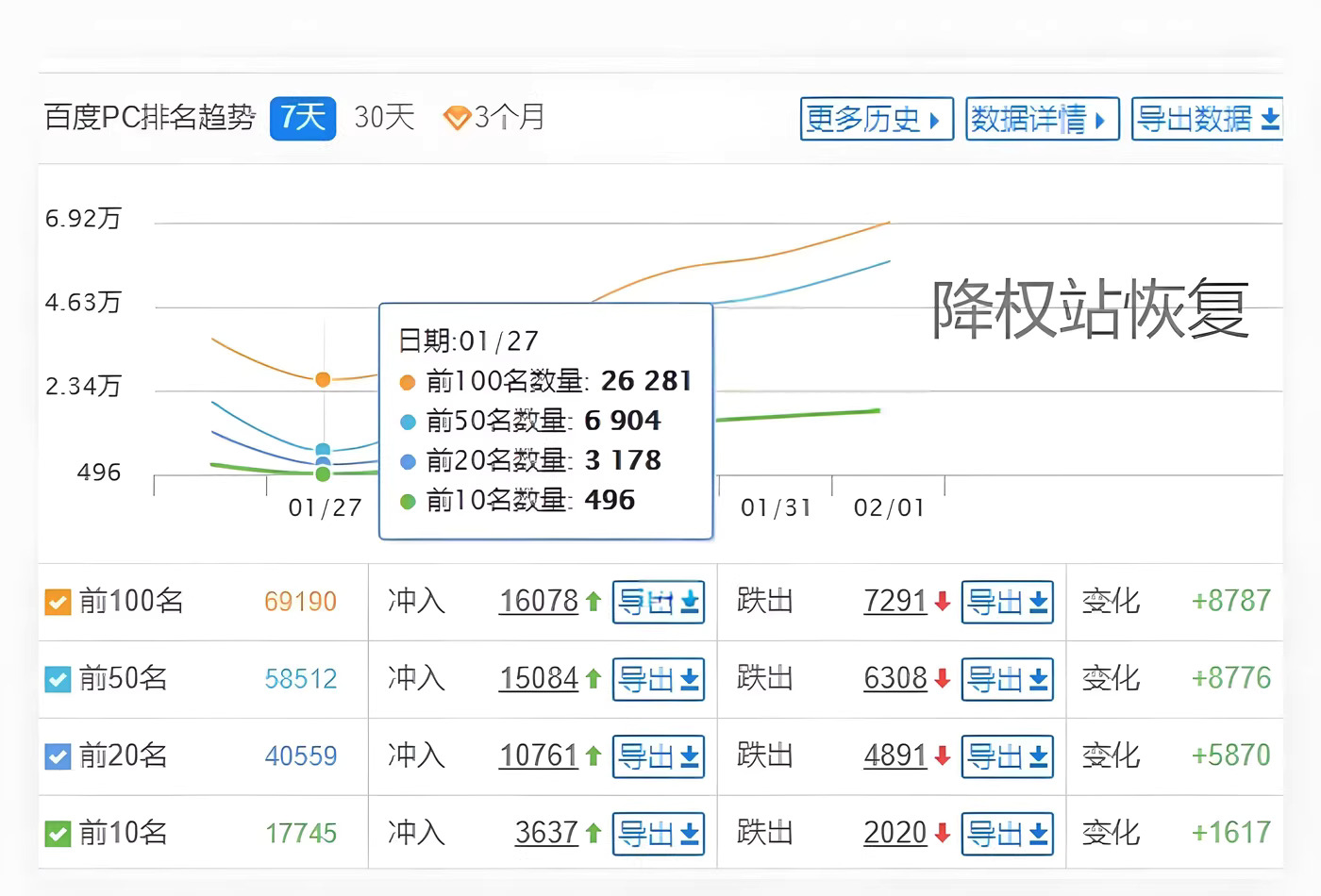Switch to the 7天 tab
Image resolution: width=1321 pixels, height=896 pixels.
tap(303, 118)
